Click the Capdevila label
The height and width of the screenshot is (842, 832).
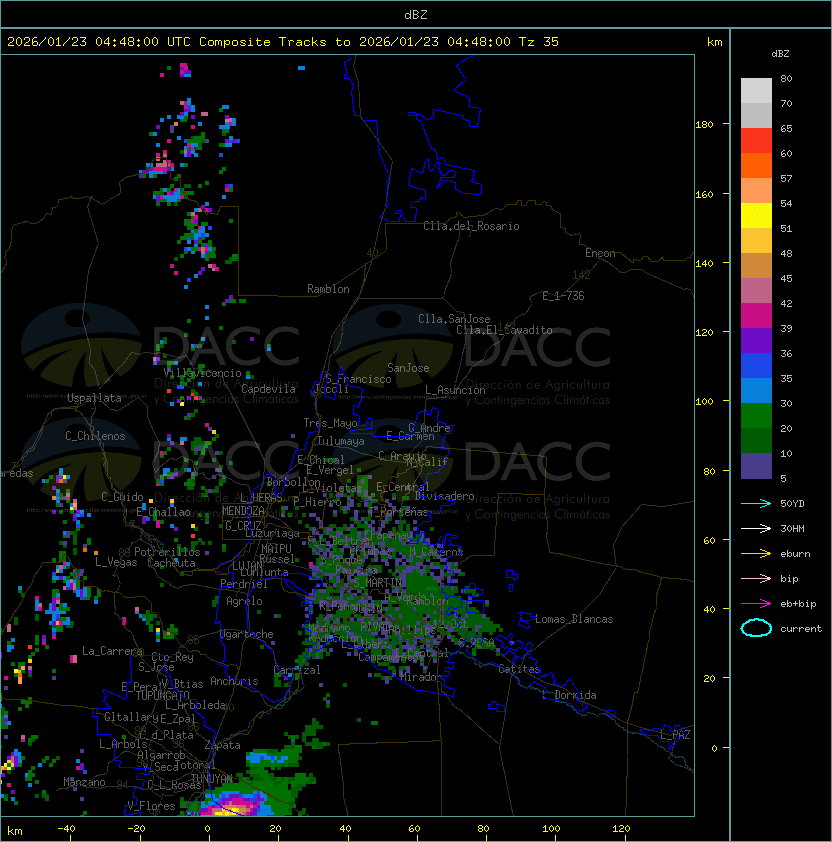coord(268,389)
